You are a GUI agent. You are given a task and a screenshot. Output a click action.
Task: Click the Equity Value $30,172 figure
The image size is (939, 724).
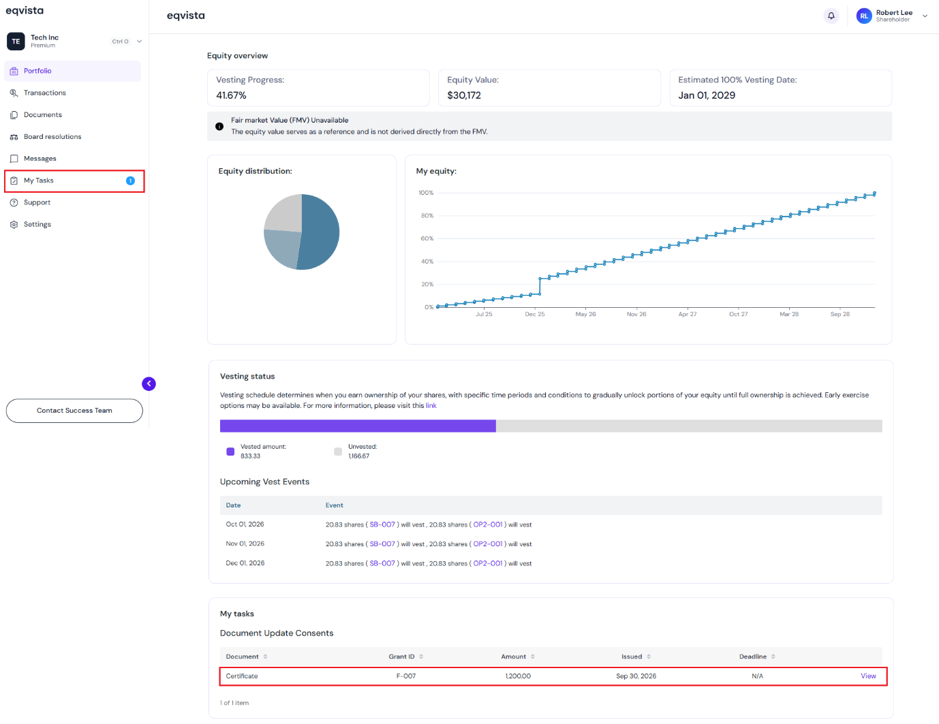pos(464,95)
